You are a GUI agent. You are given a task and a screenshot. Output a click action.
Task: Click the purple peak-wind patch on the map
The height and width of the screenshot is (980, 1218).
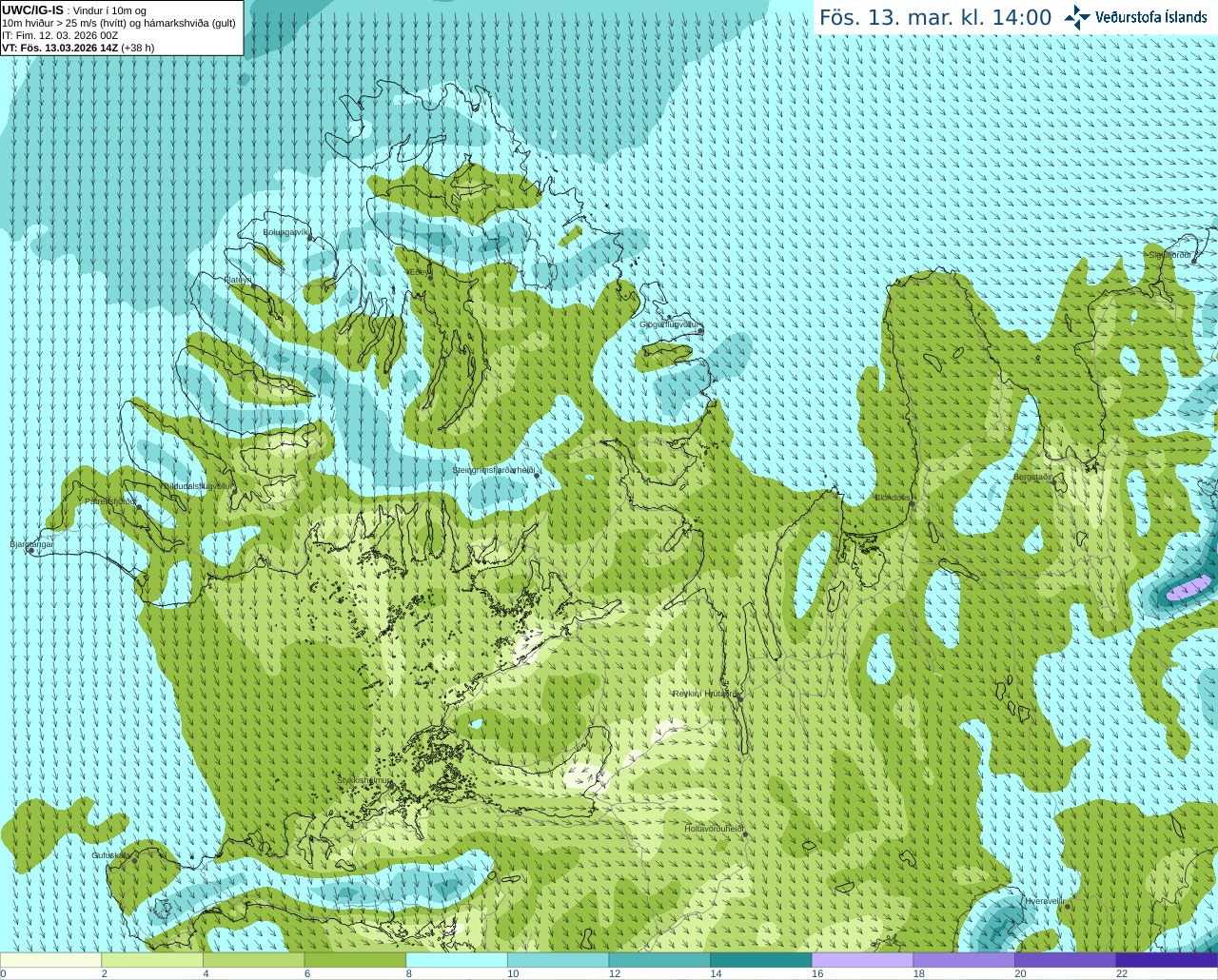1189,590
